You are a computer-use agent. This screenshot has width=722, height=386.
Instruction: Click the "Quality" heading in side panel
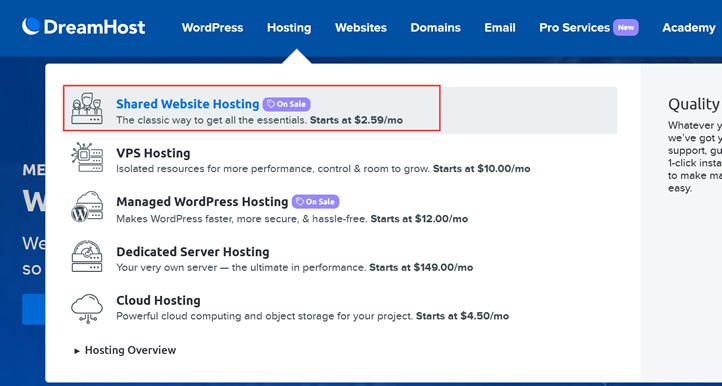point(694,105)
